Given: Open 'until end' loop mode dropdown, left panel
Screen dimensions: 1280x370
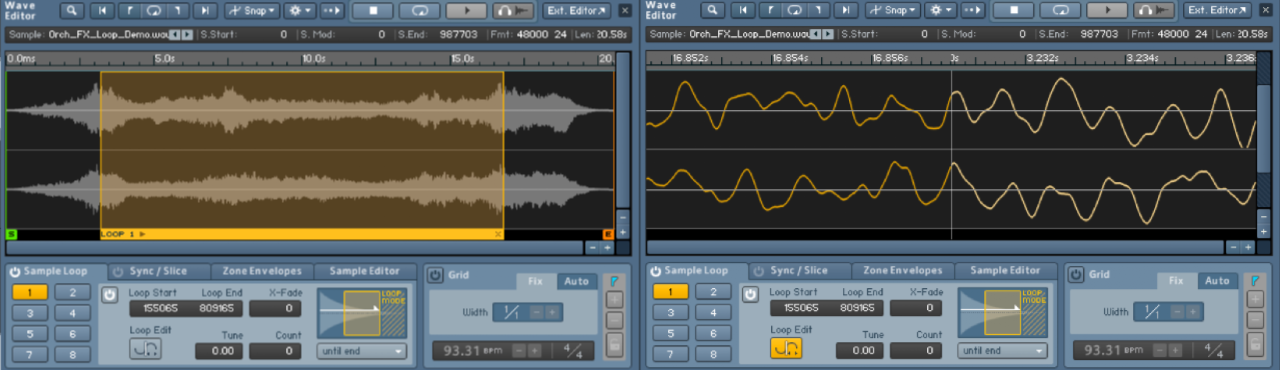Looking at the screenshot, I should tap(362, 351).
